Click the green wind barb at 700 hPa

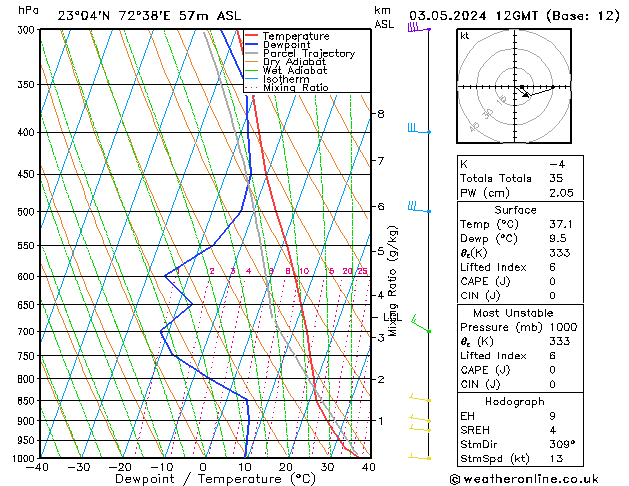[x=420, y=324]
